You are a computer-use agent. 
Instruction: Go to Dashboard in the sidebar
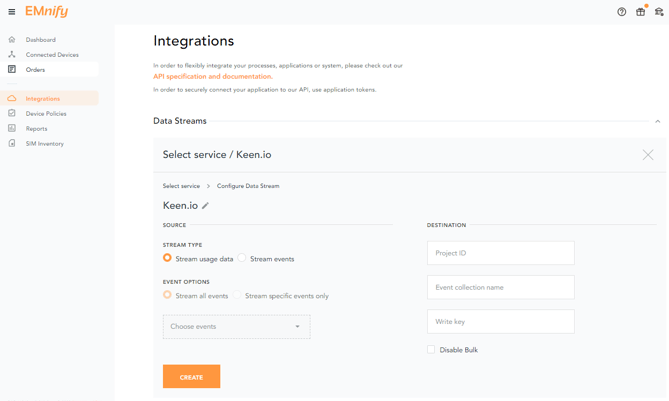pos(41,40)
